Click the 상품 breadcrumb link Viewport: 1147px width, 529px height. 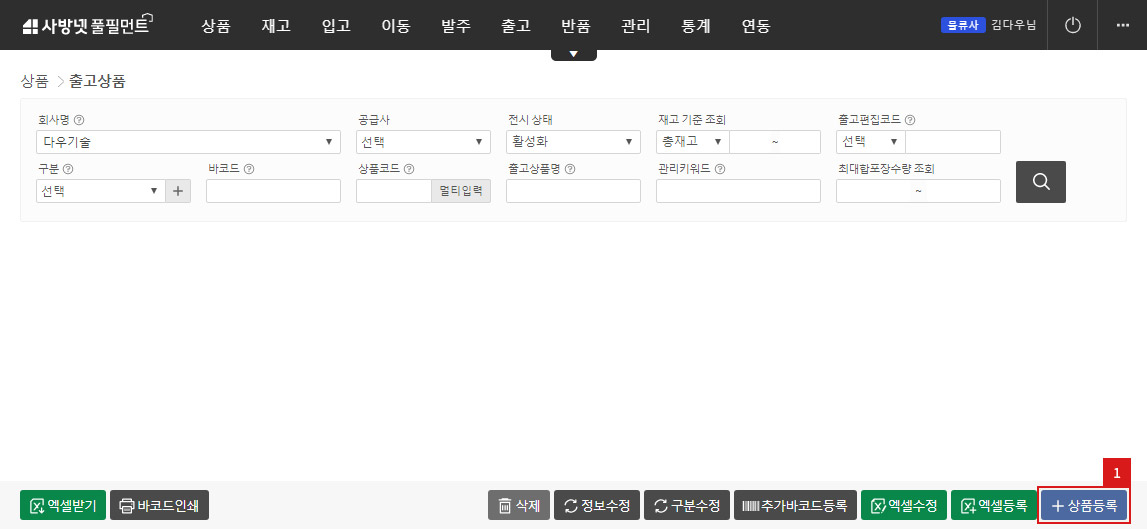click(x=34, y=81)
